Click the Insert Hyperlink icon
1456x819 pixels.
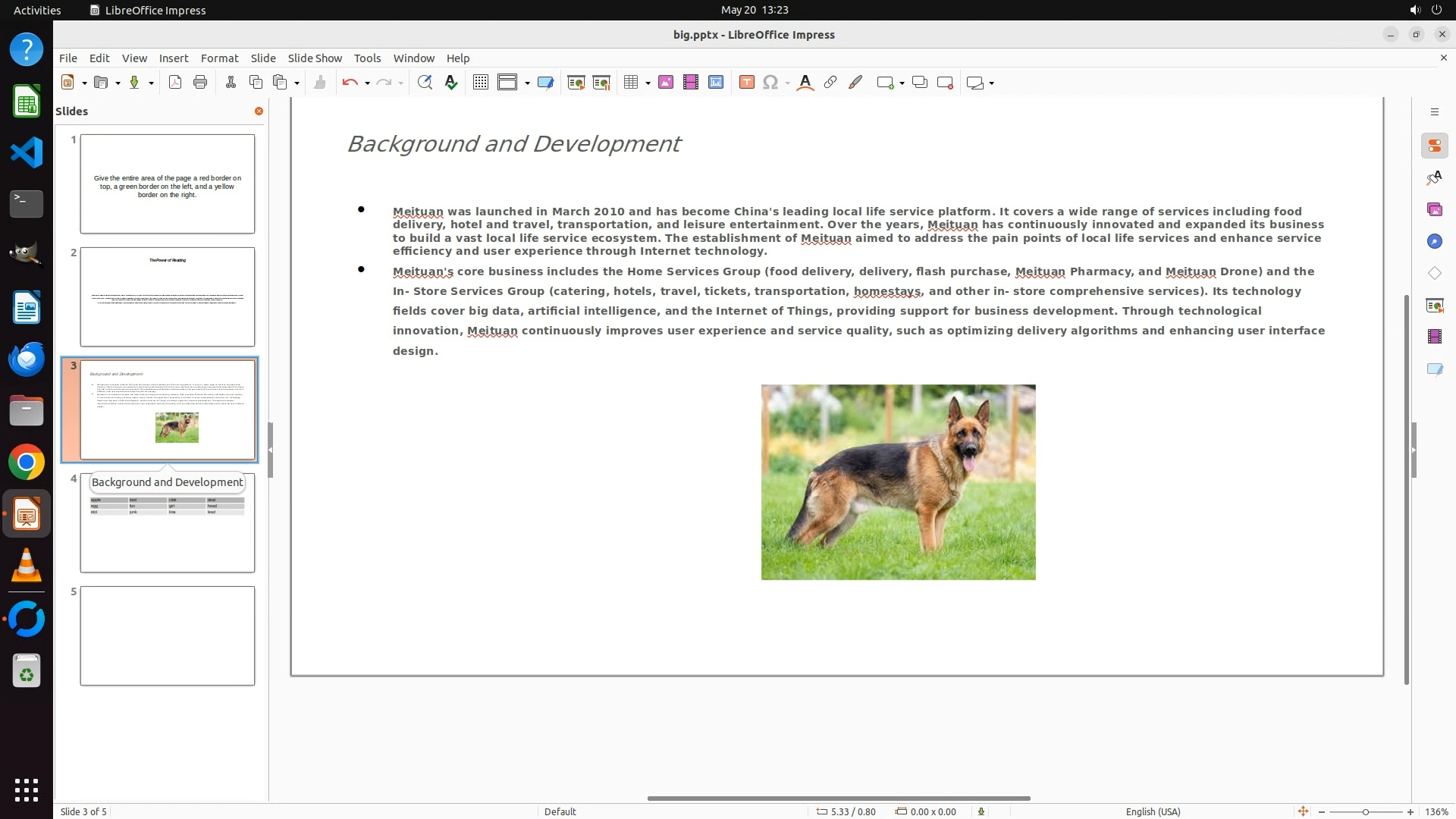pyautogui.click(x=830, y=83)
